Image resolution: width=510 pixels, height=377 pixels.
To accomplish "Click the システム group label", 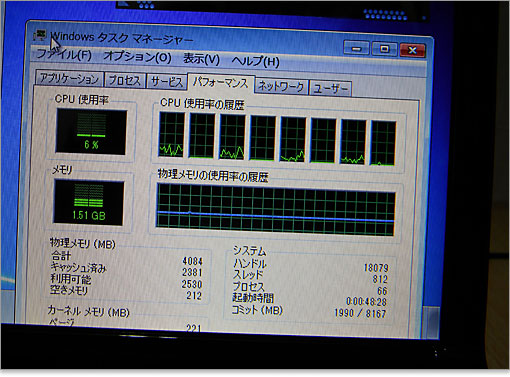I will (x=249, y=251).
